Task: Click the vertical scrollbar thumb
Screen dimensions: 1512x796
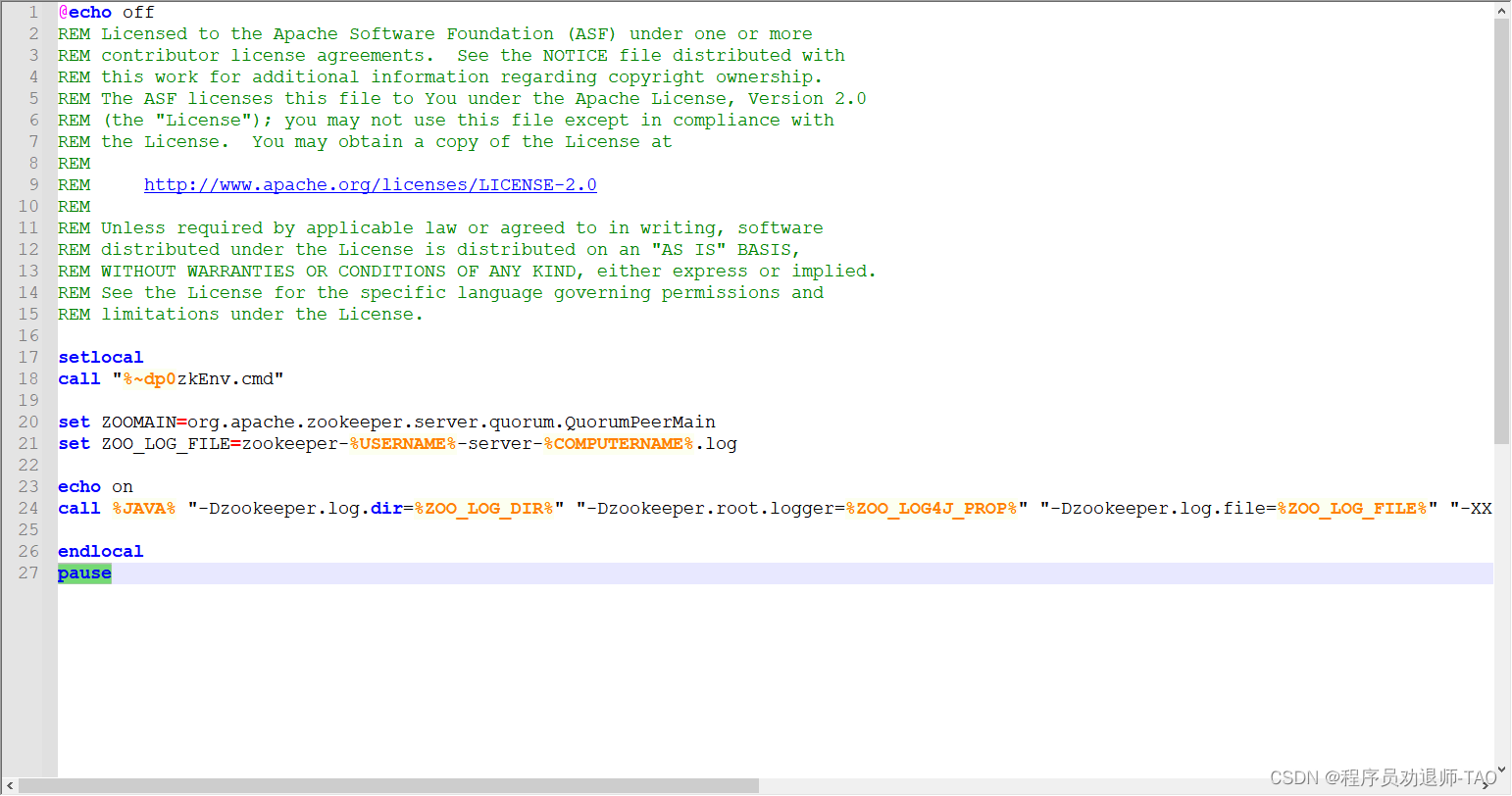Action: 1502,231
